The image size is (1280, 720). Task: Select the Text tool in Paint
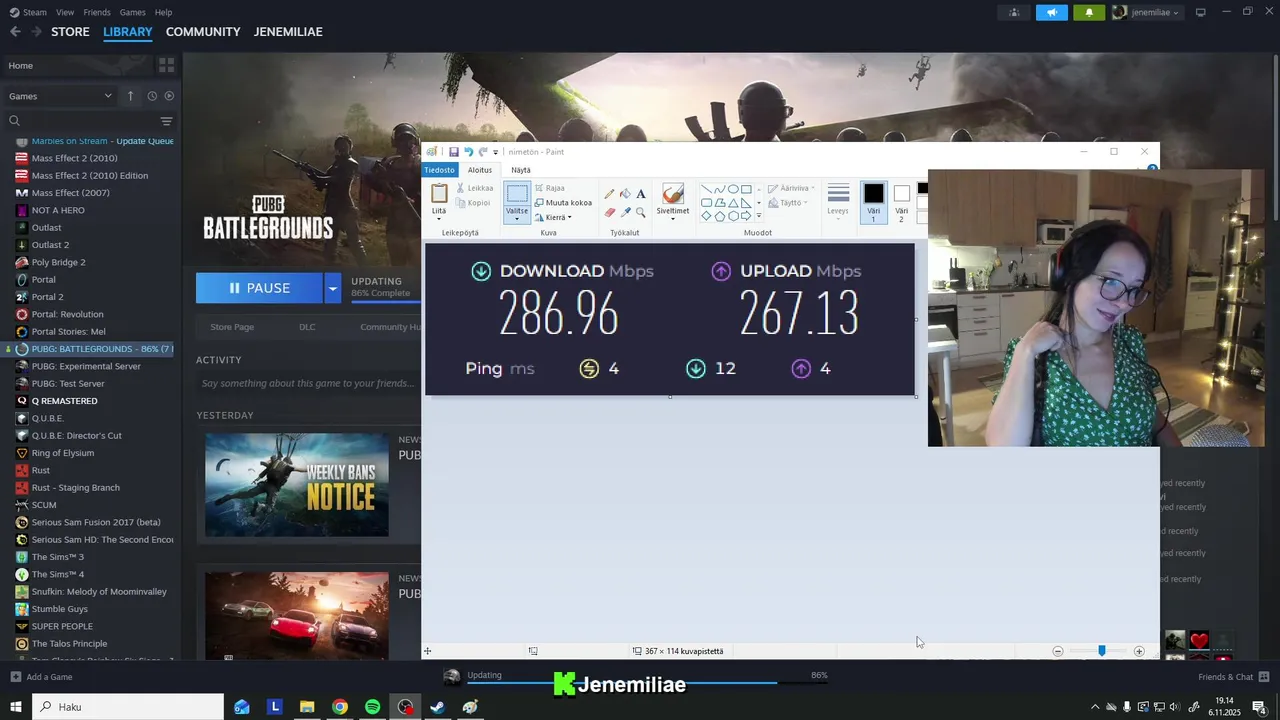pos(641,193)
